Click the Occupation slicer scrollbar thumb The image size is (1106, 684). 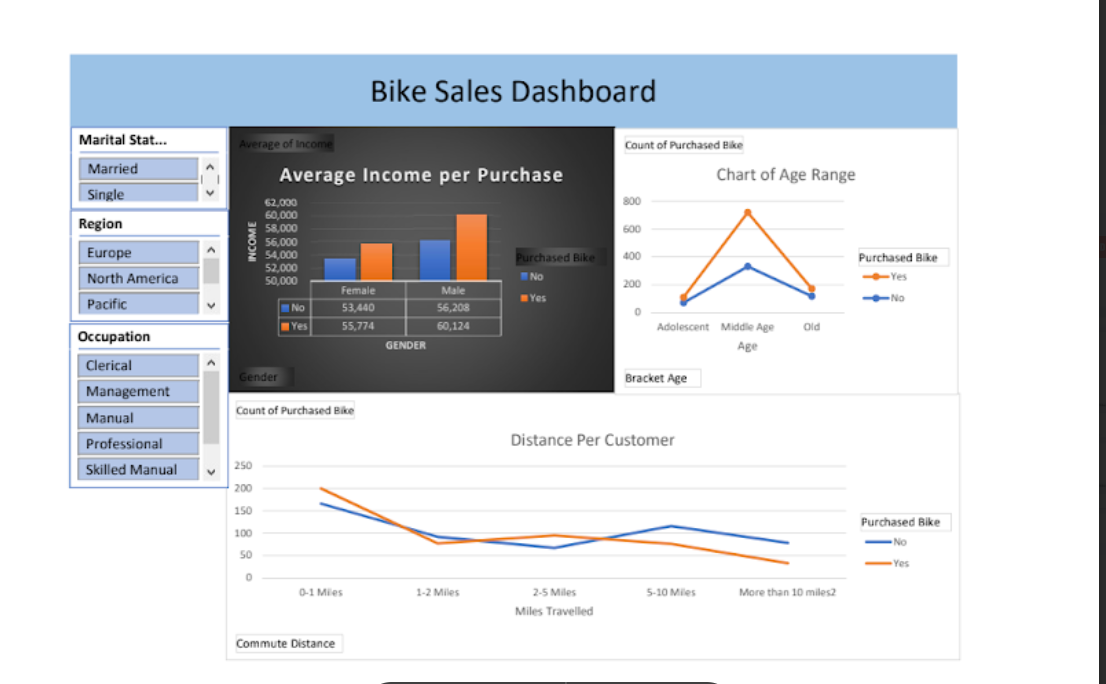pos(210,407)
